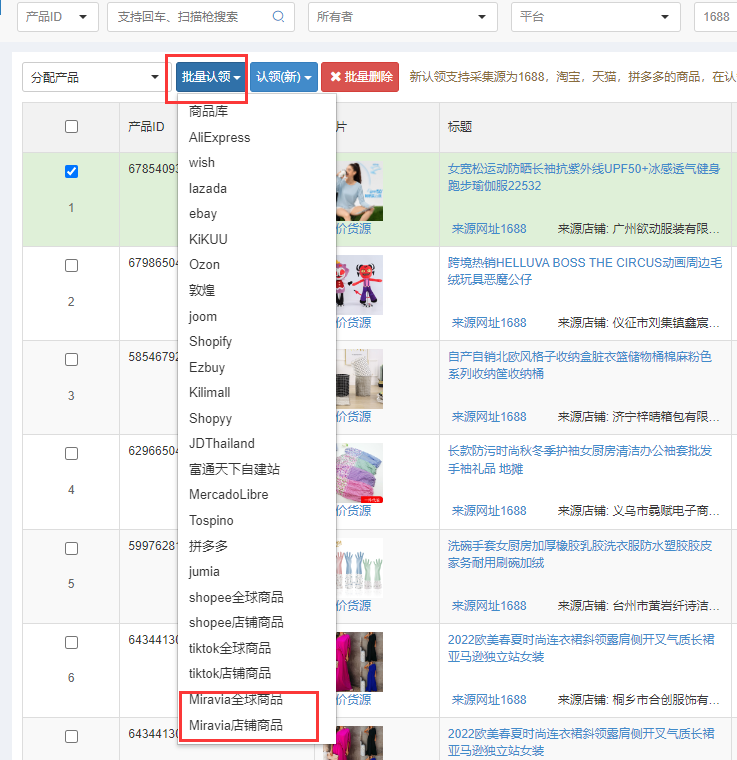
Task: Choose MercadoLibre option
Action: [x=228, y=494]
